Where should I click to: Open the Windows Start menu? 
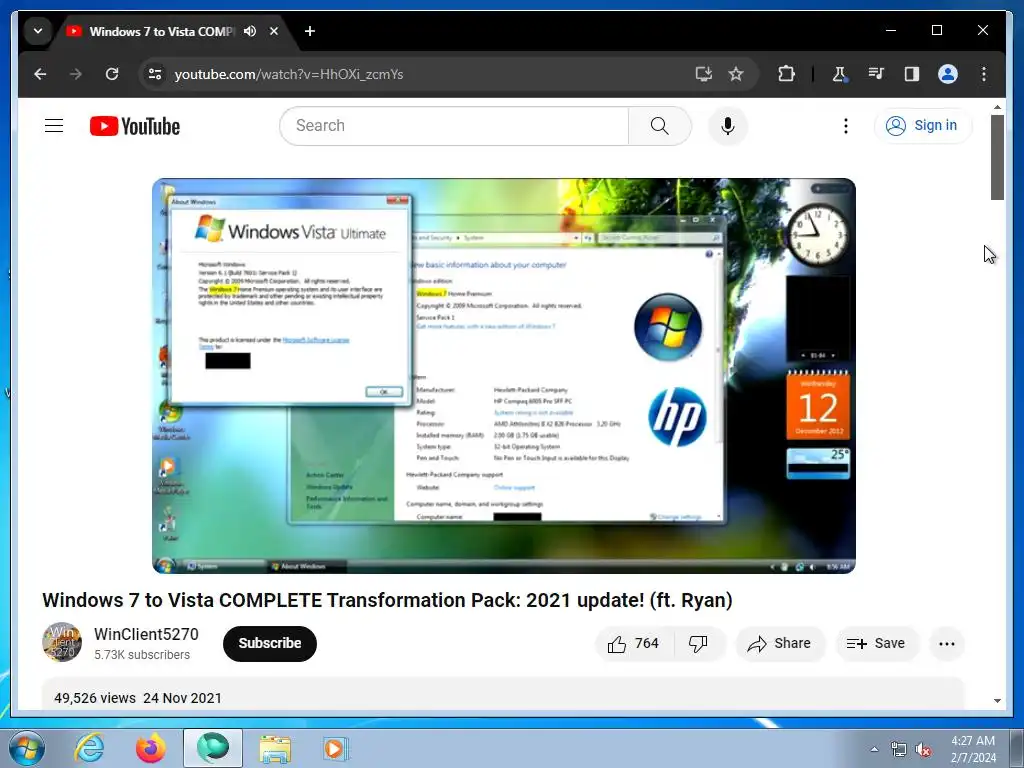point(26,748)
